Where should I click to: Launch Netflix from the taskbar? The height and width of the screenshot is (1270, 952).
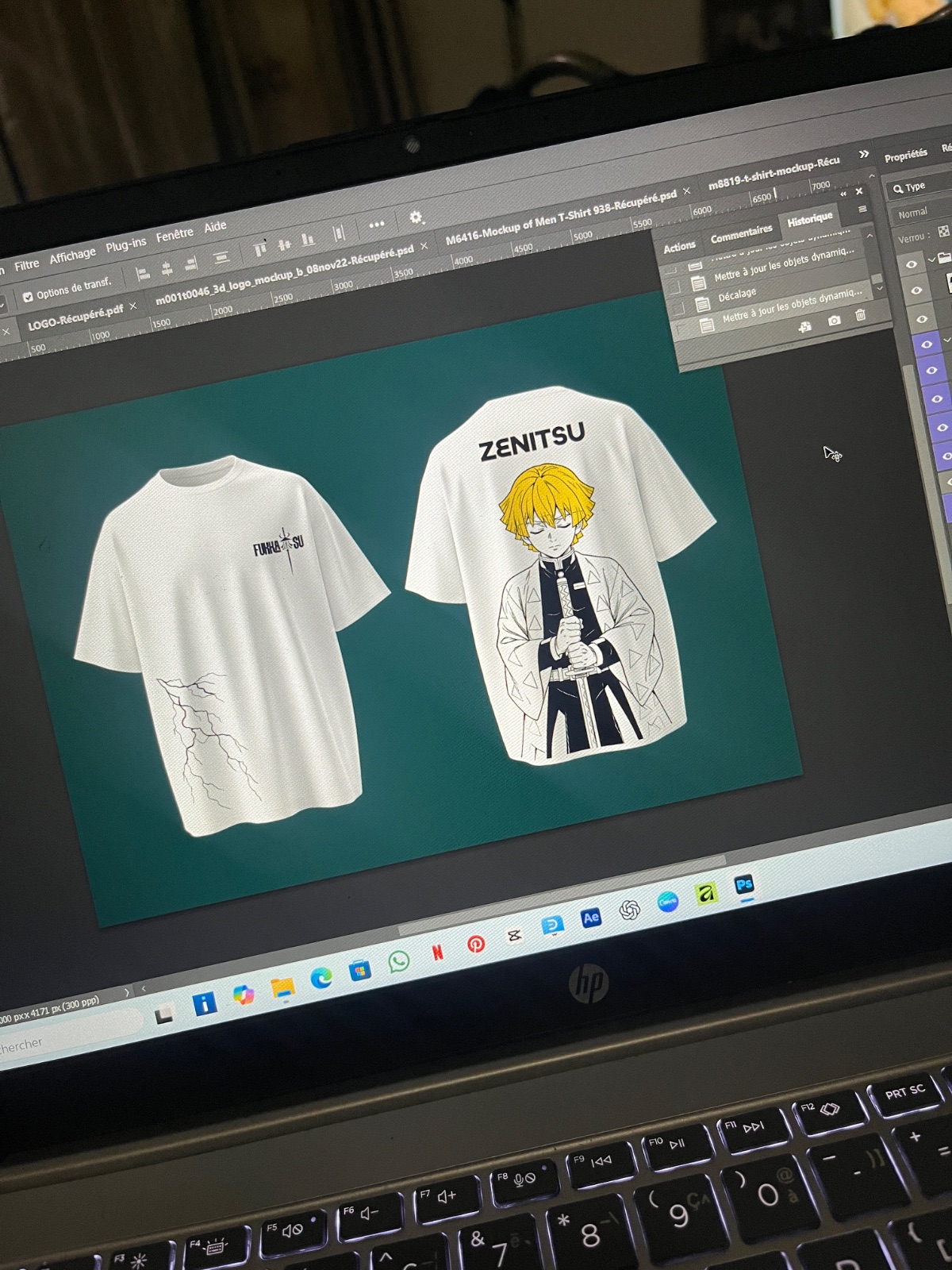[437, 952]
